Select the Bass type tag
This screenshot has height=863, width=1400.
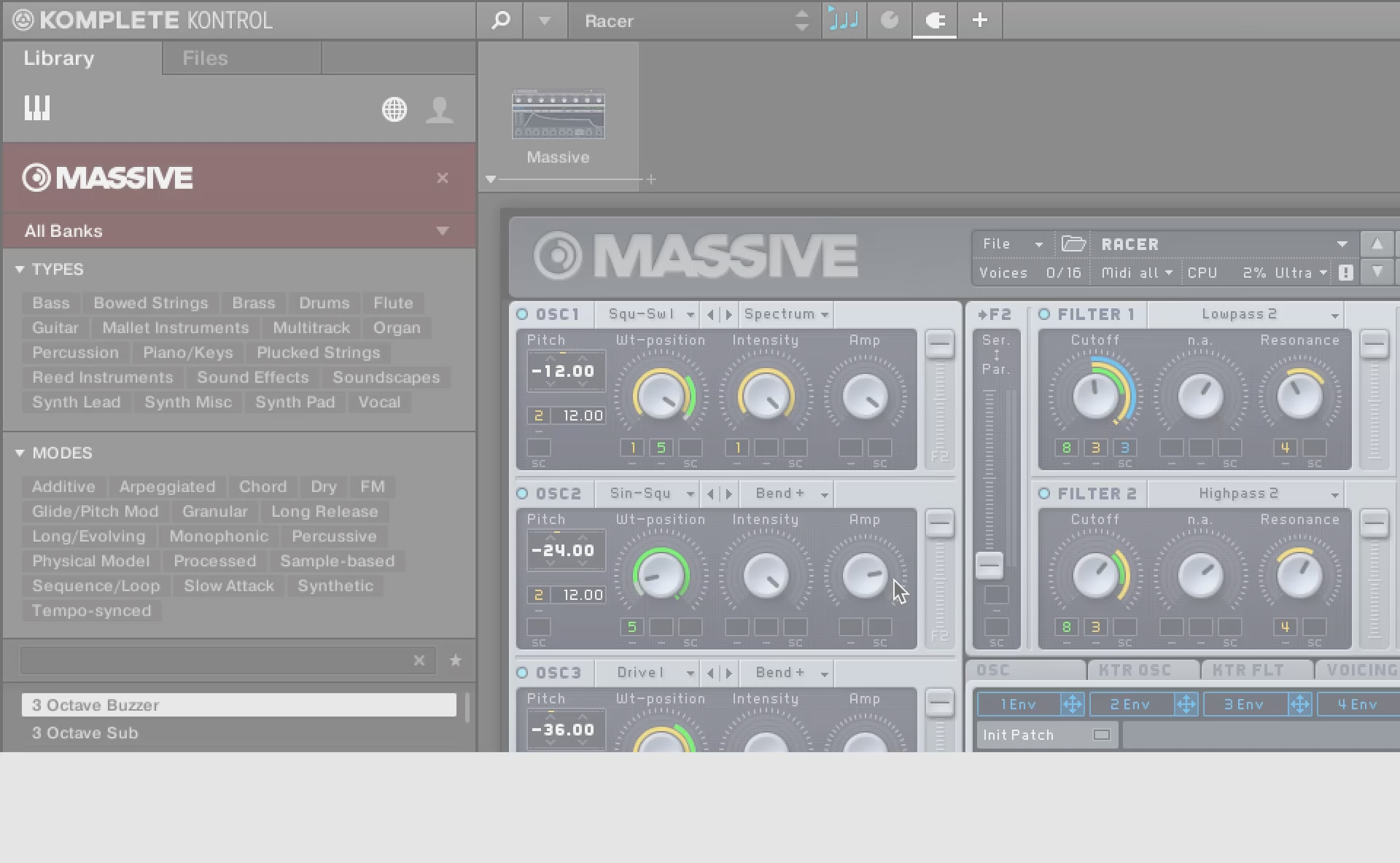[51, 303]
